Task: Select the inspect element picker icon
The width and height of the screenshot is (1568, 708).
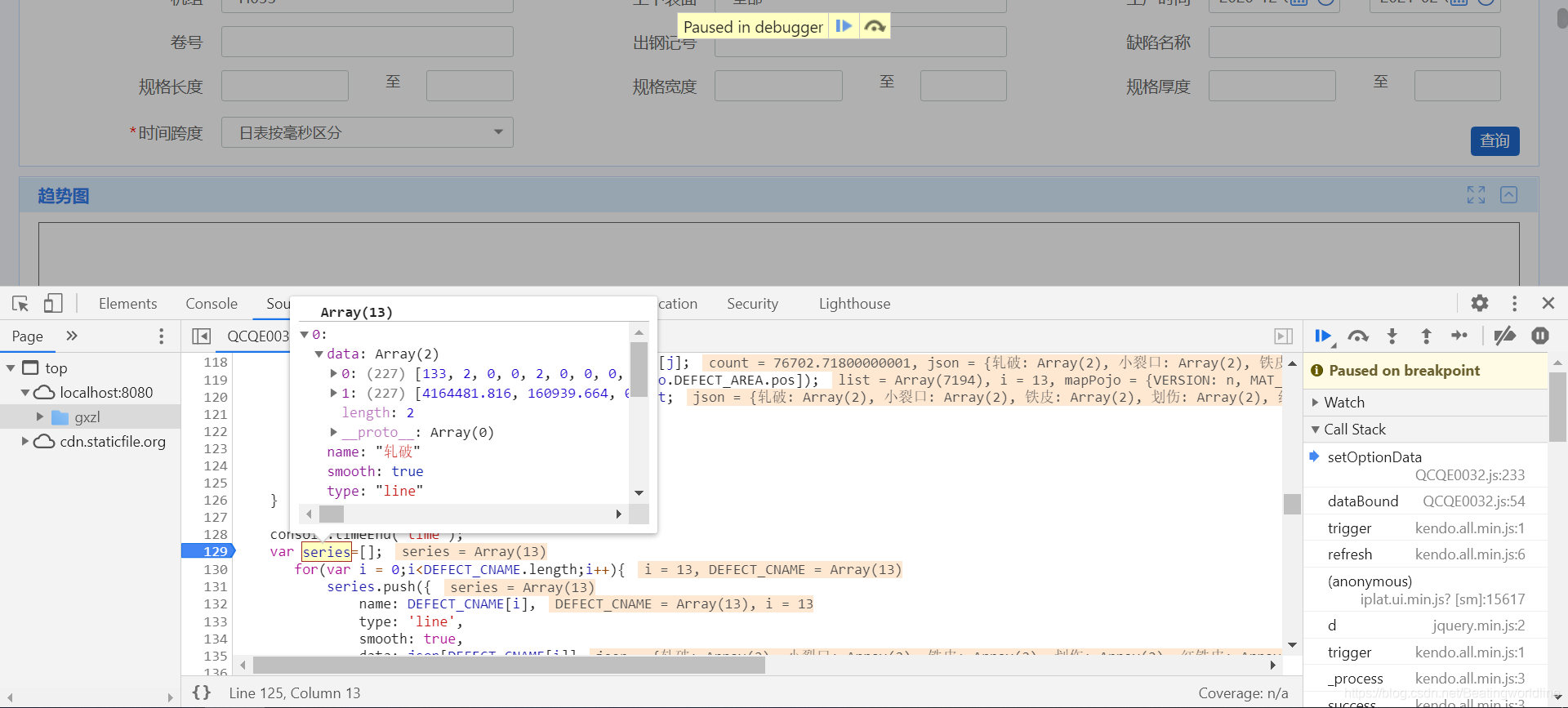Action: click(20, 304)
